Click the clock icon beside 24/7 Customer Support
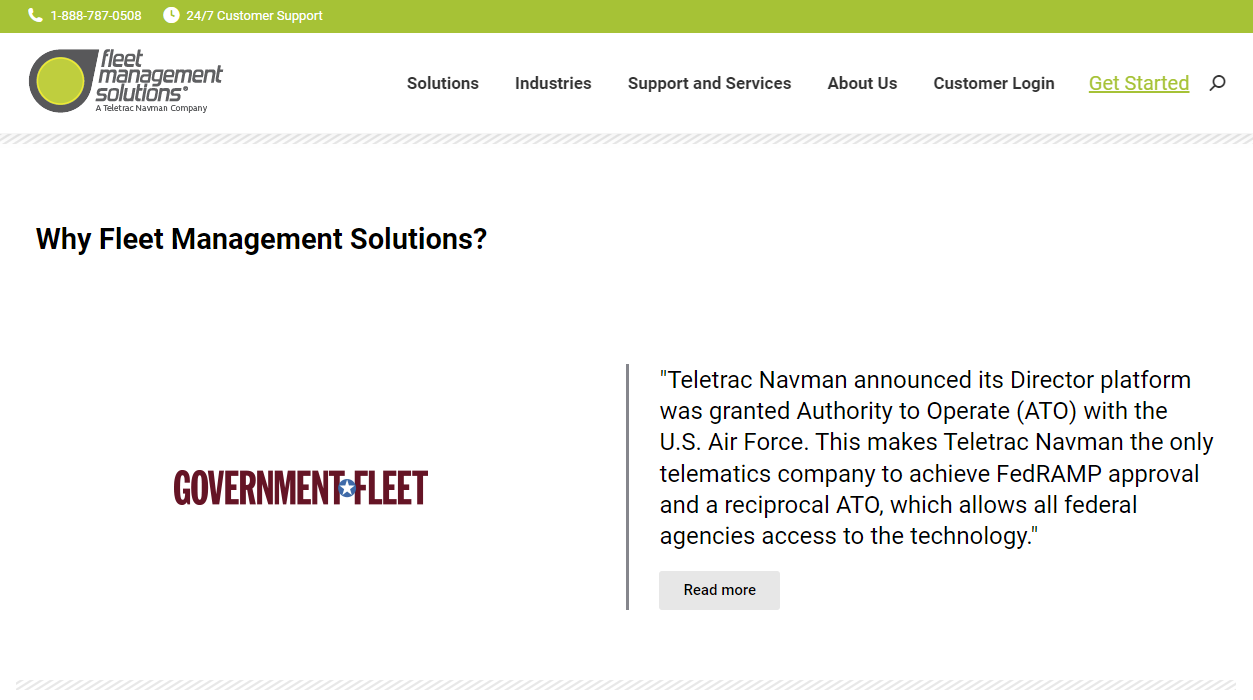The image size is (1253, 700). pos(170,15)
